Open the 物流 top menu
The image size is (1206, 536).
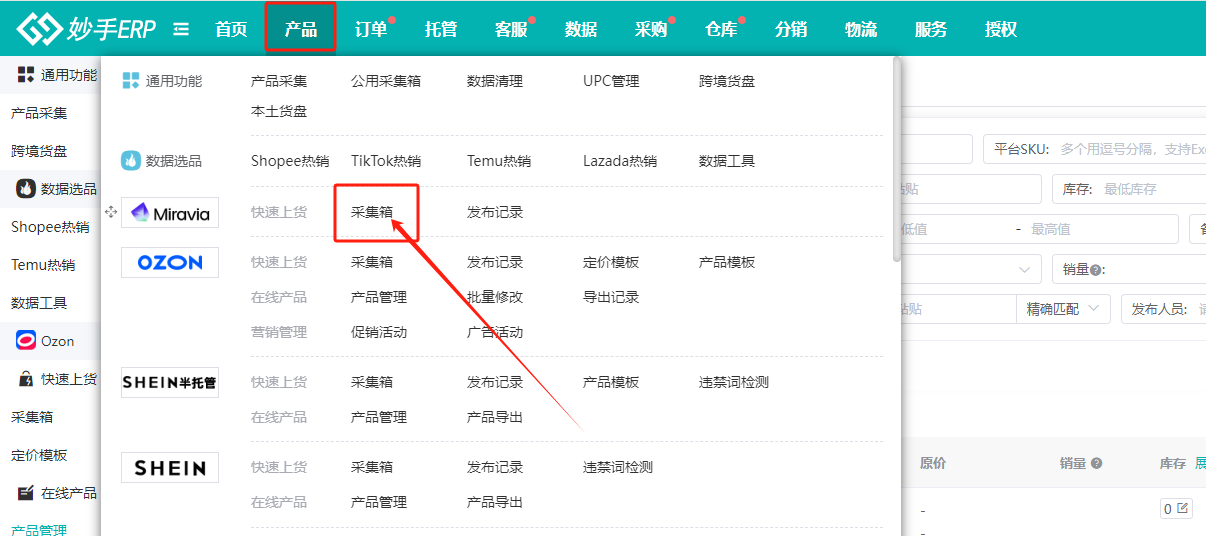[x=861, y=29]
